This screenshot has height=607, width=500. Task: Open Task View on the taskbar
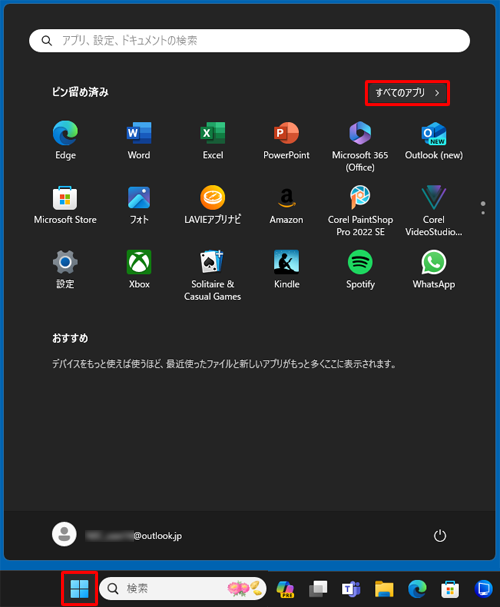click(318, 589)
